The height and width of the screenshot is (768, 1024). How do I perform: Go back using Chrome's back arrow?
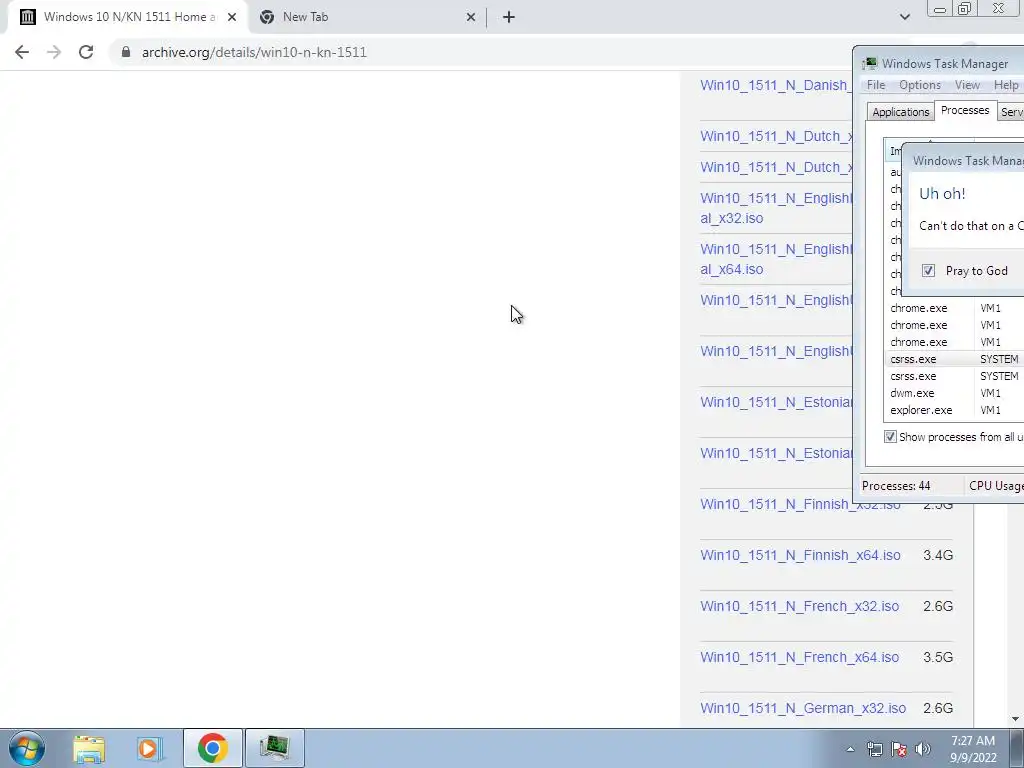pos(22,52)
